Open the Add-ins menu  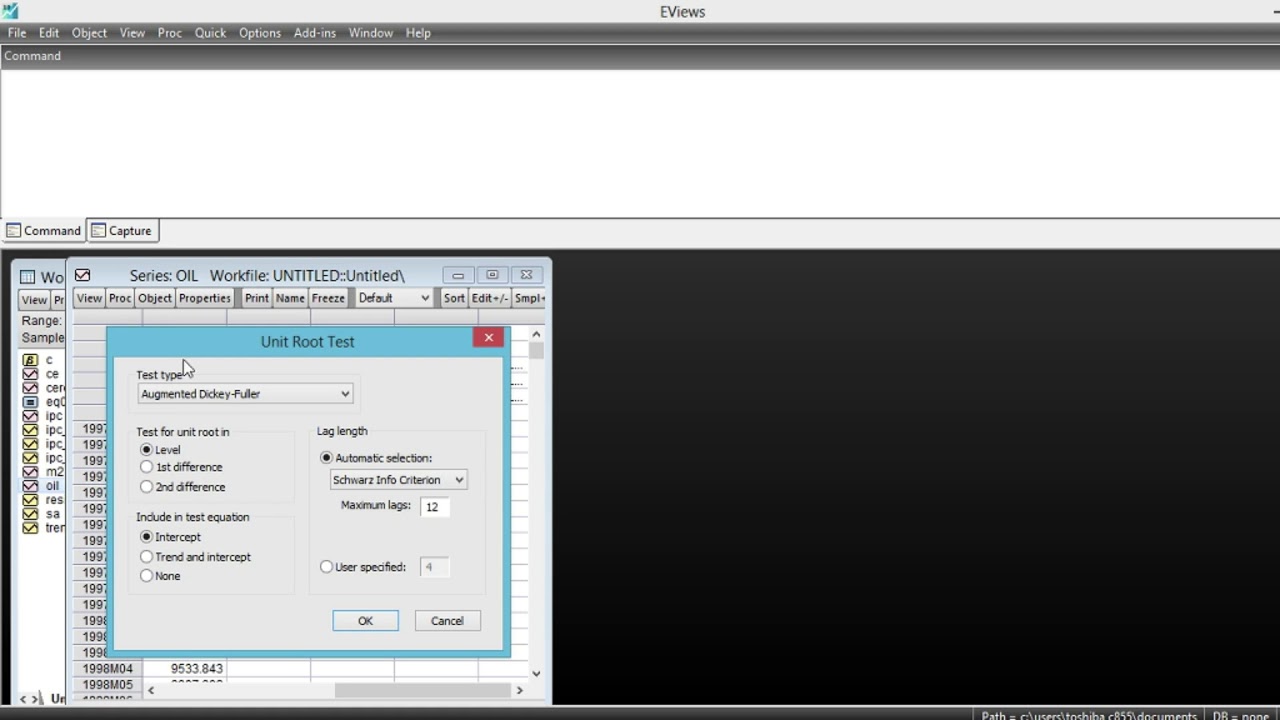coord(315,33)
